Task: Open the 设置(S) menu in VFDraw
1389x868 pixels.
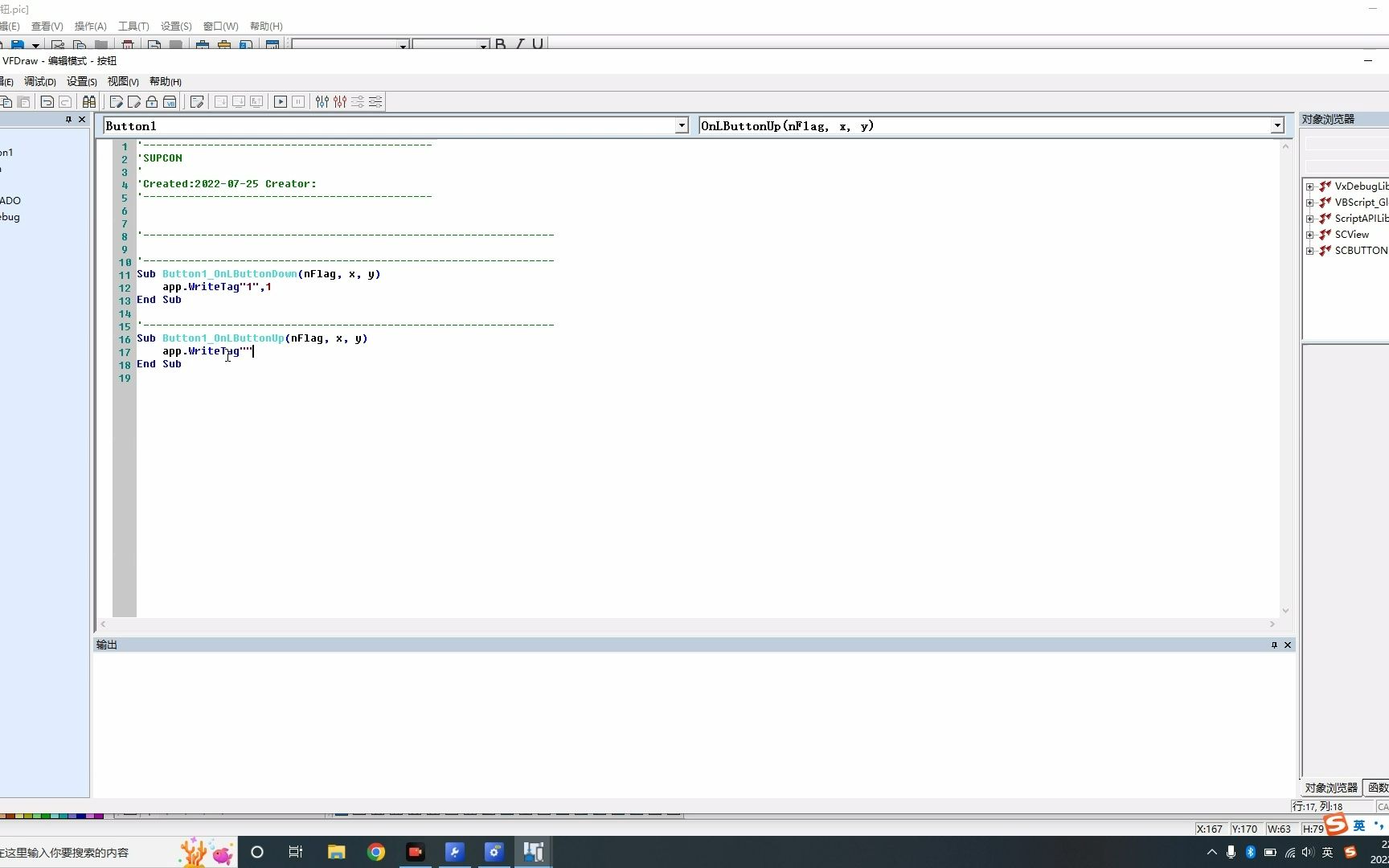Action: [82, 81]
